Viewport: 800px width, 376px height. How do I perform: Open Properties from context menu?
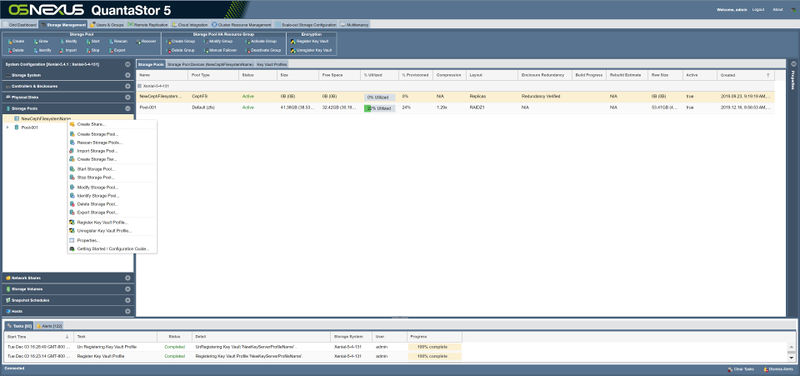pos(112,240)
